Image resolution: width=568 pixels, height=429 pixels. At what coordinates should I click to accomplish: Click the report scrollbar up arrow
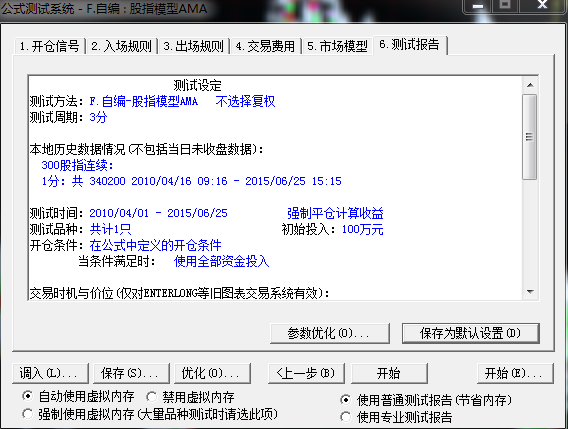[x=530, y=85]
